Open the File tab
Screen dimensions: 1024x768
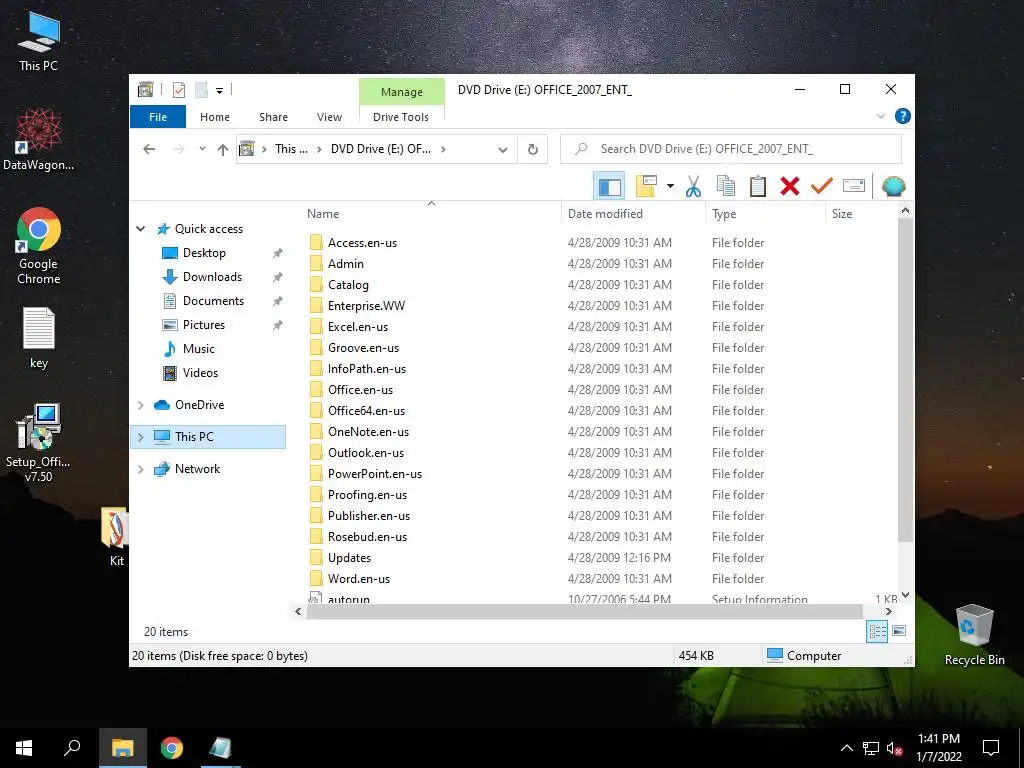click(158, 117)
